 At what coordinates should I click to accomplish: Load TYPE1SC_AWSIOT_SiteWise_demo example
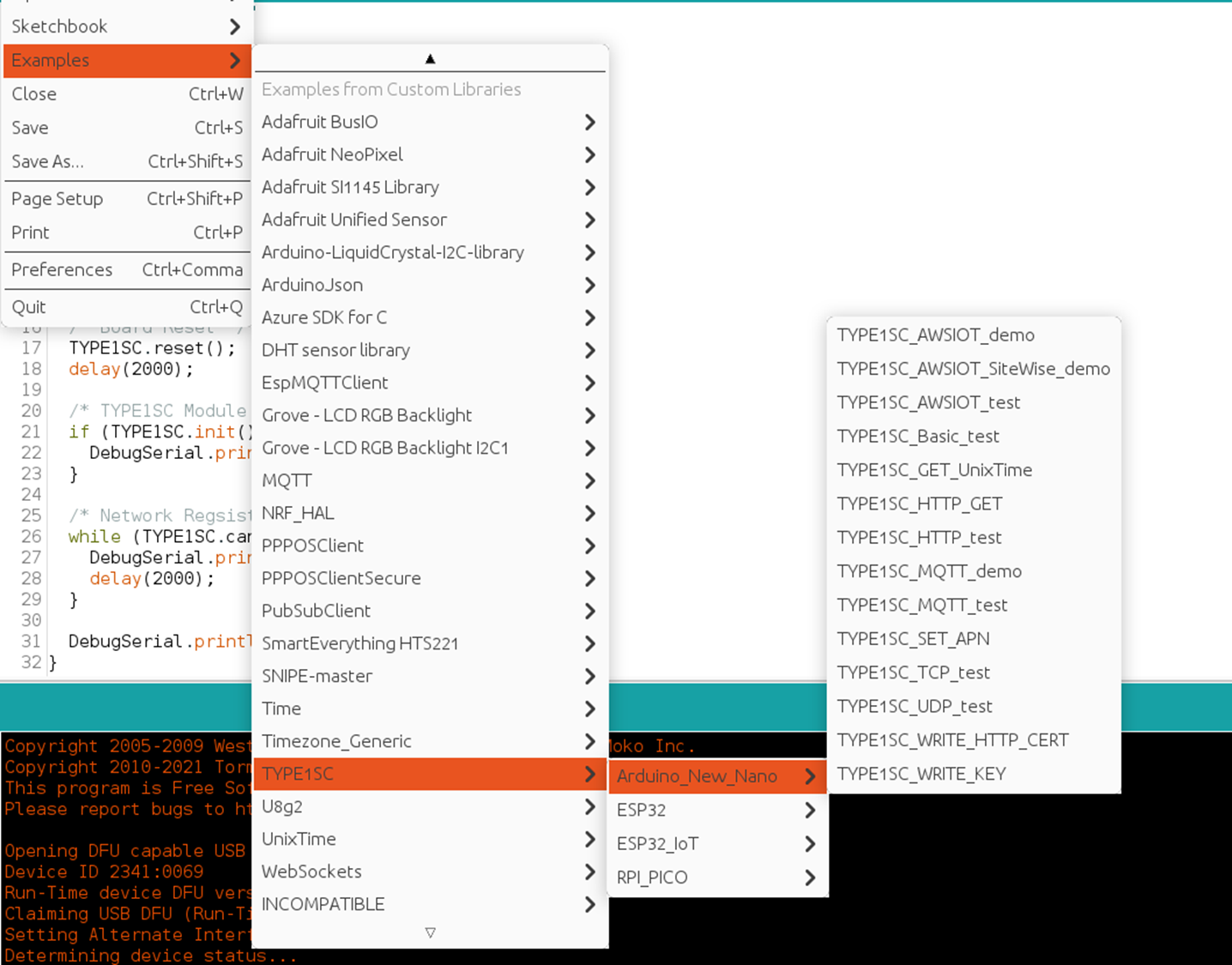tap(974, 369)
